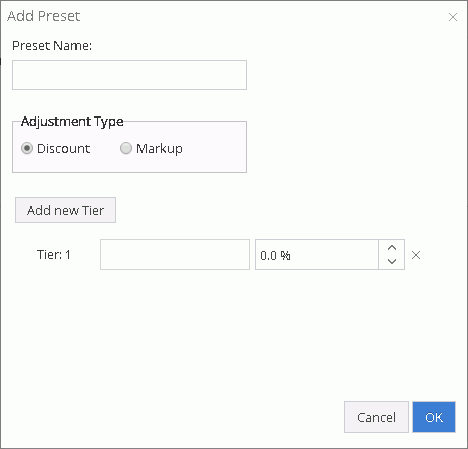
Task: Click the Tier: 1 row label
Action: coord(54,255)
